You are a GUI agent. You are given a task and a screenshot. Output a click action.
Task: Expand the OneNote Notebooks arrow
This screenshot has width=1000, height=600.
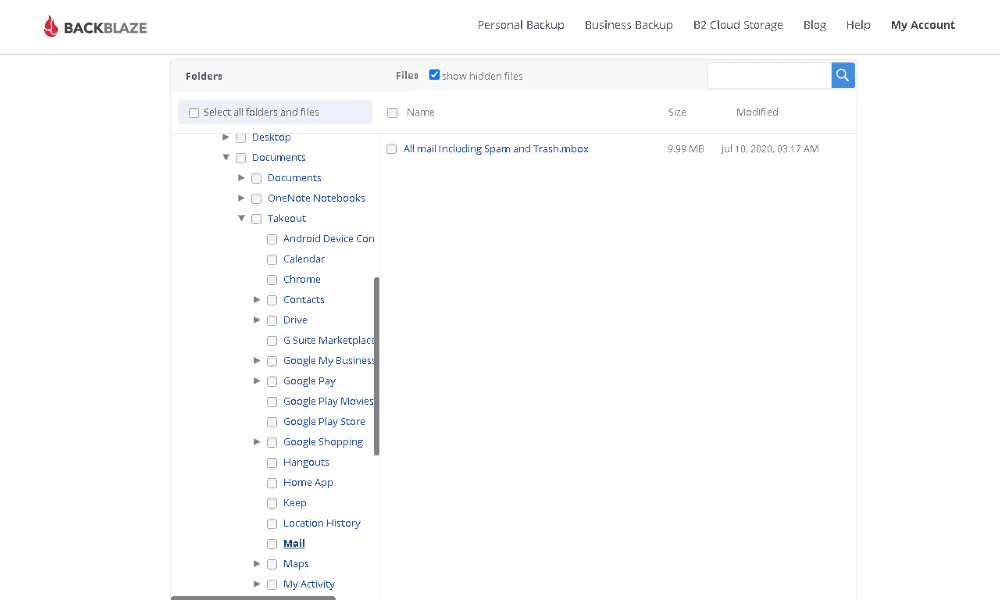241,198
